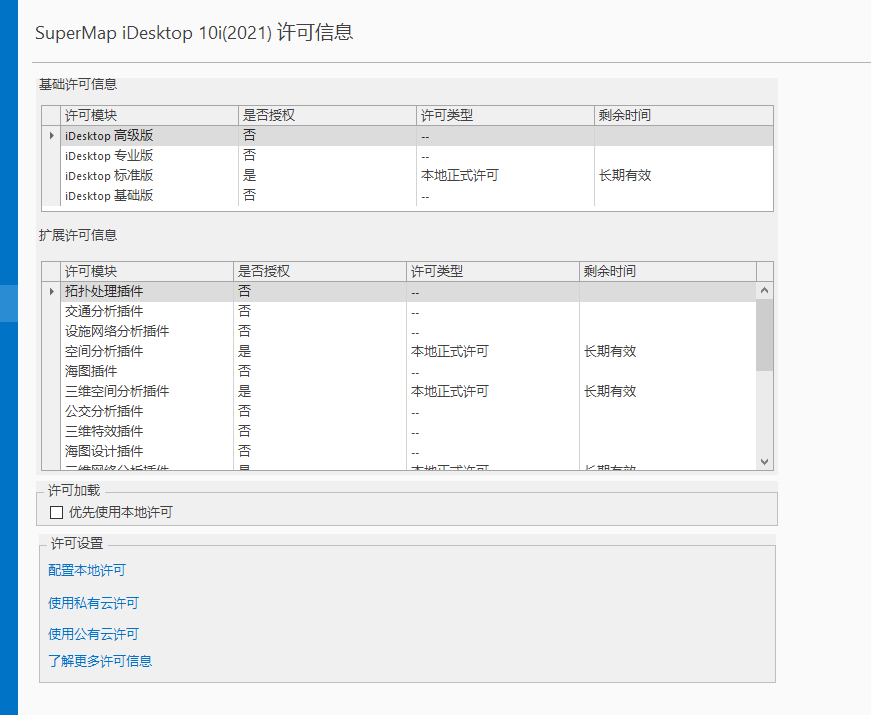Click 许可模块 header in 扩展许可信息 table
This screenshot has height=715, width=871.
pyautogui.click(x=147, y=272)
